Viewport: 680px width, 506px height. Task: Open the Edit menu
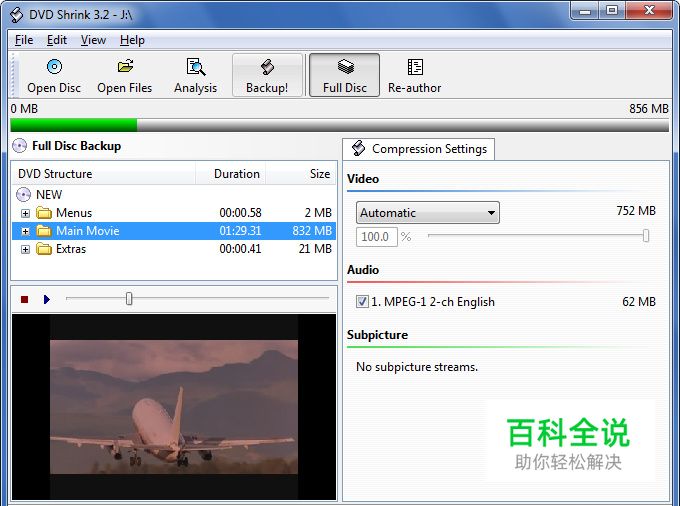pyautogui.click(x=57, y=40)
